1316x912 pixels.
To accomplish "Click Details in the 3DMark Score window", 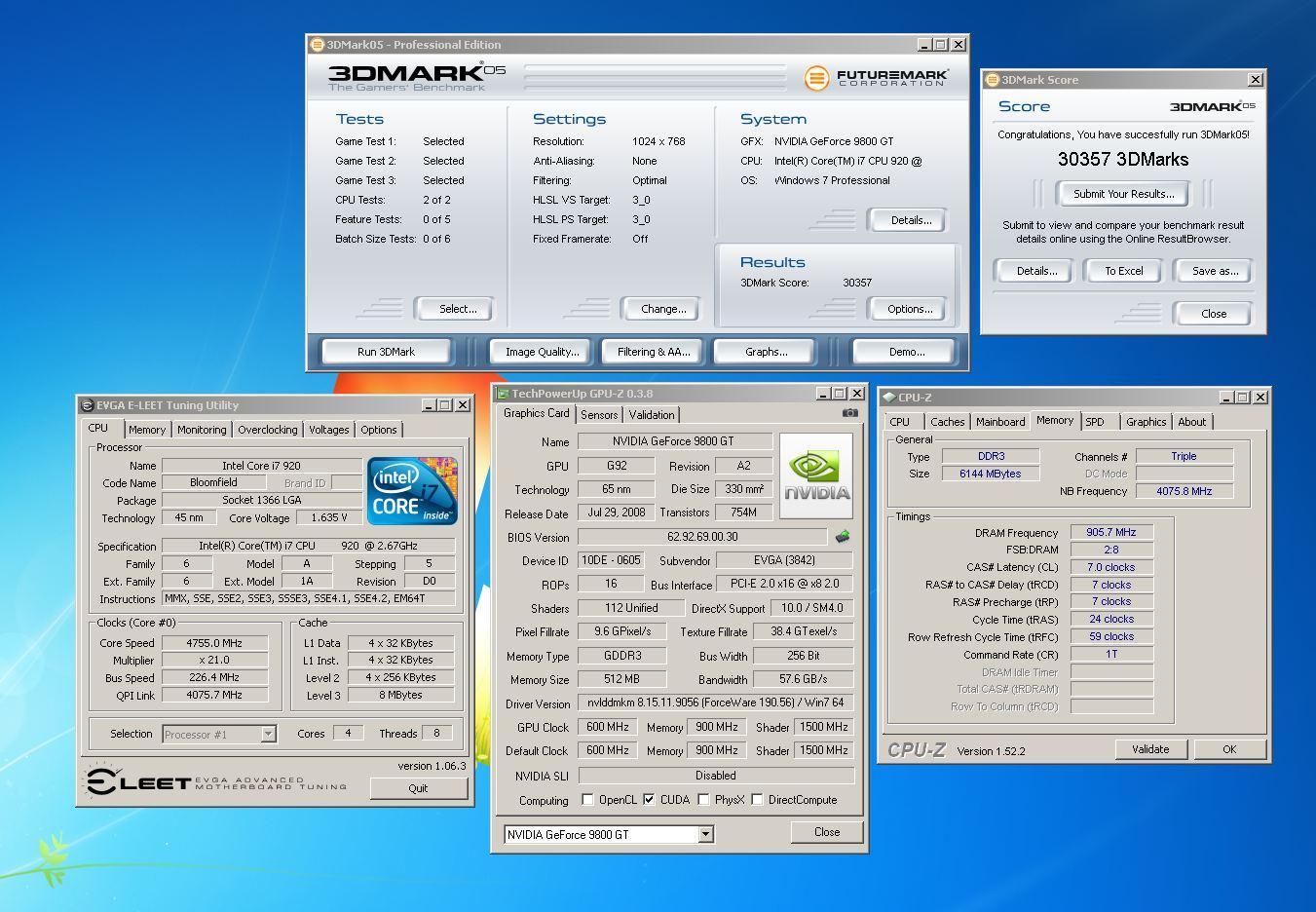I will point(1036,271).
